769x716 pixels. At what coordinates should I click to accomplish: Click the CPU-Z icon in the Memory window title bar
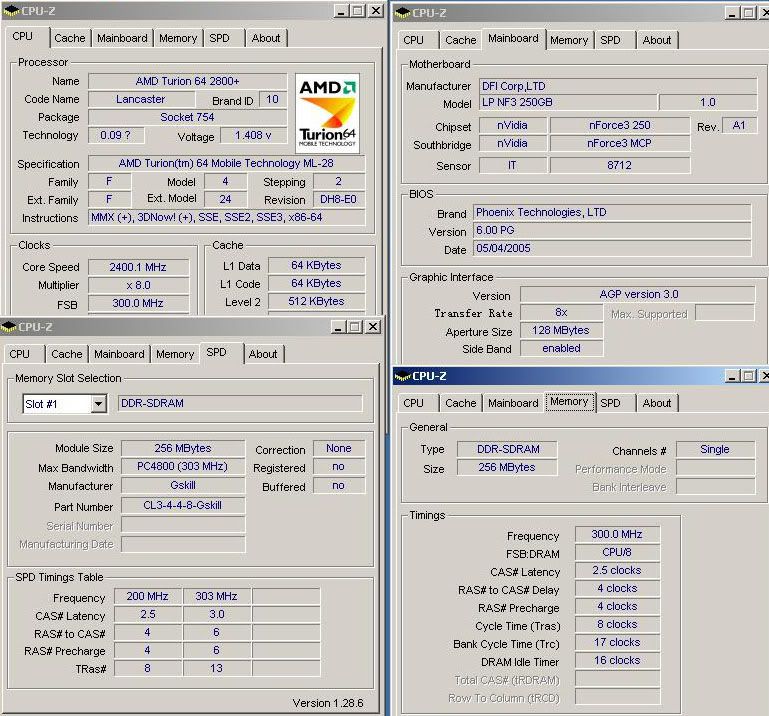(402, 376)
